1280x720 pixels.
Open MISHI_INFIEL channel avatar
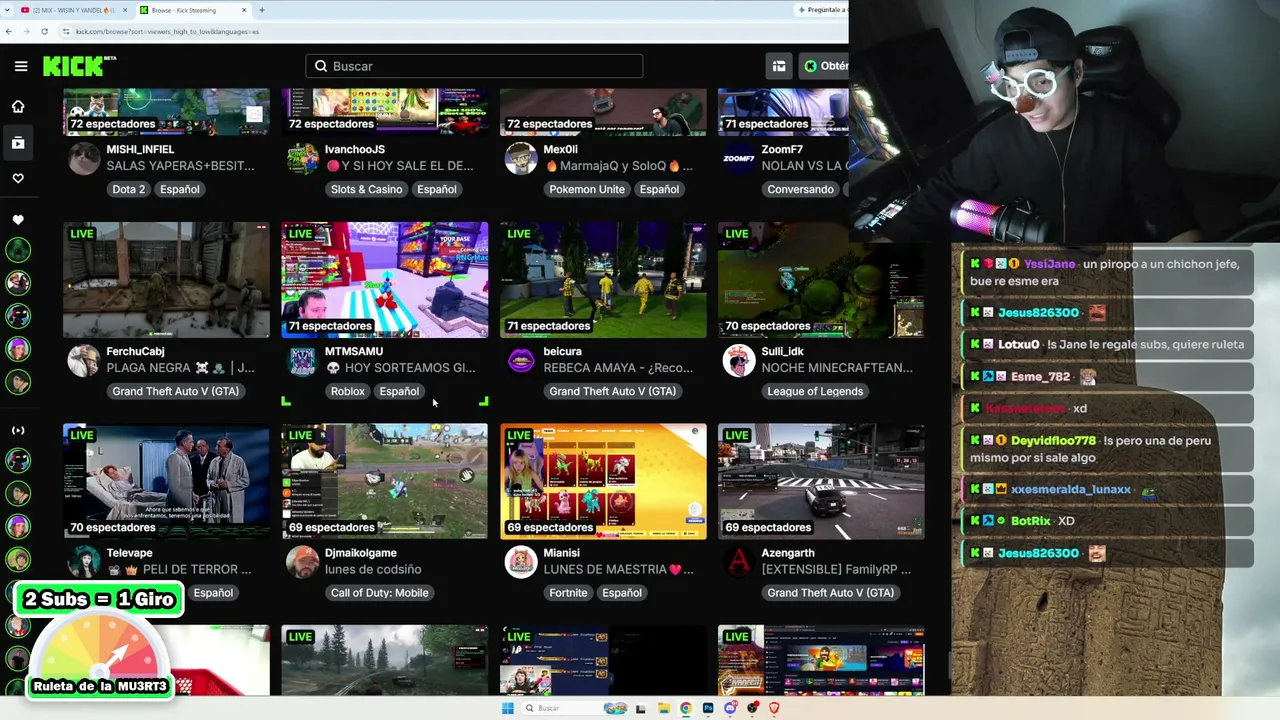(x=84, y=158)
